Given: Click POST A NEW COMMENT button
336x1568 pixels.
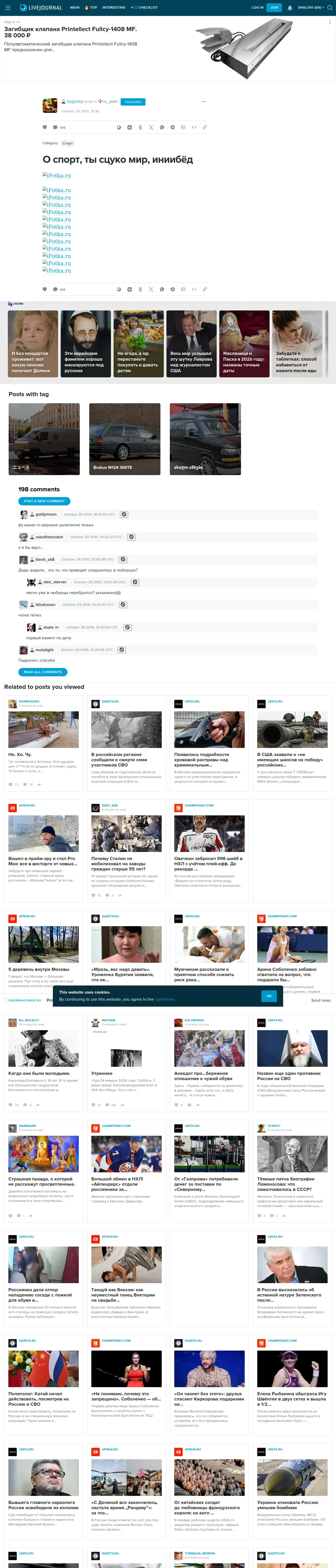Looking at the screenshot, I should (x=44, y=501).
